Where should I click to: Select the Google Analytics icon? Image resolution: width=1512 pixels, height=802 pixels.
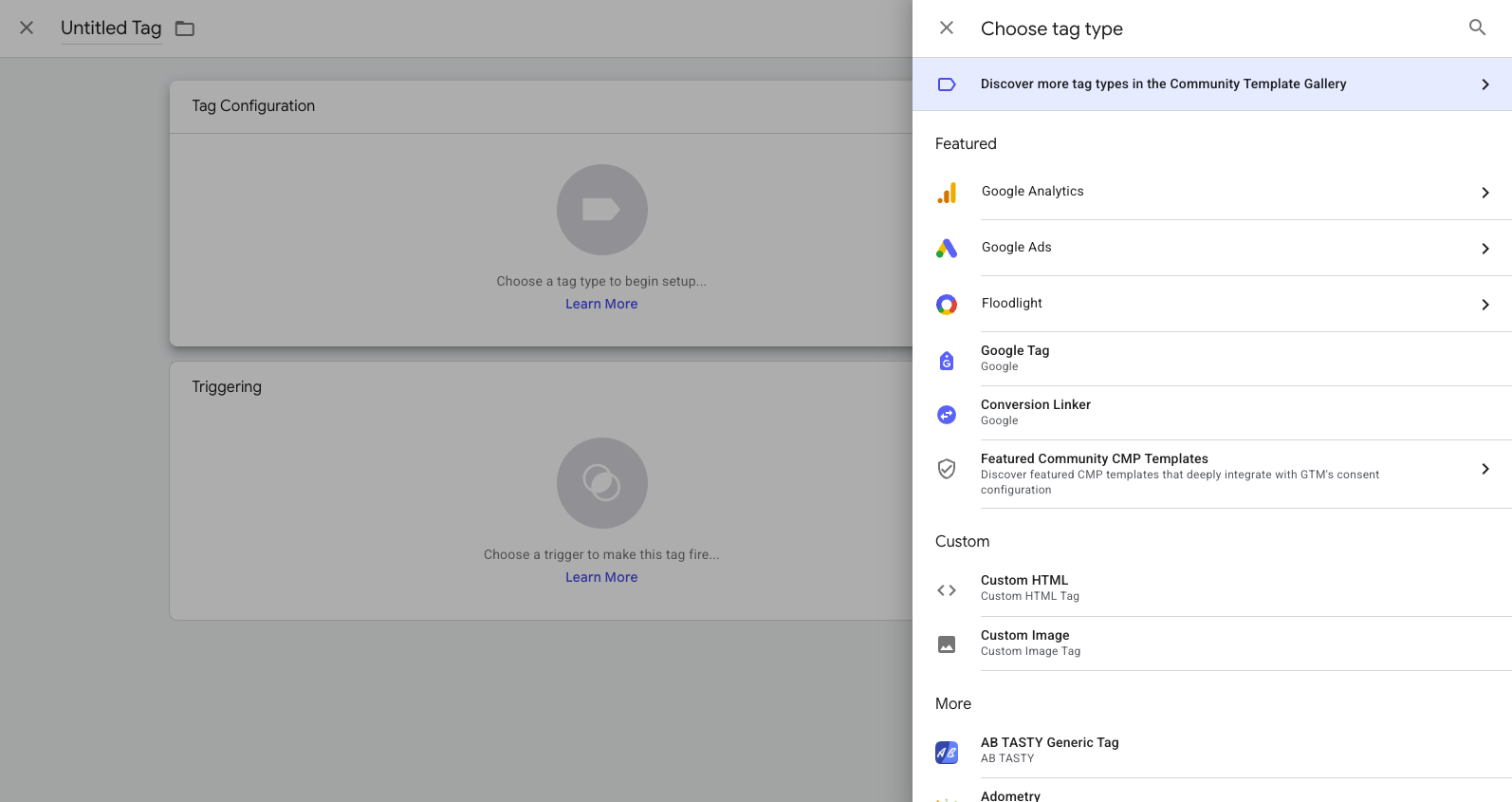(x=947, y=193)
